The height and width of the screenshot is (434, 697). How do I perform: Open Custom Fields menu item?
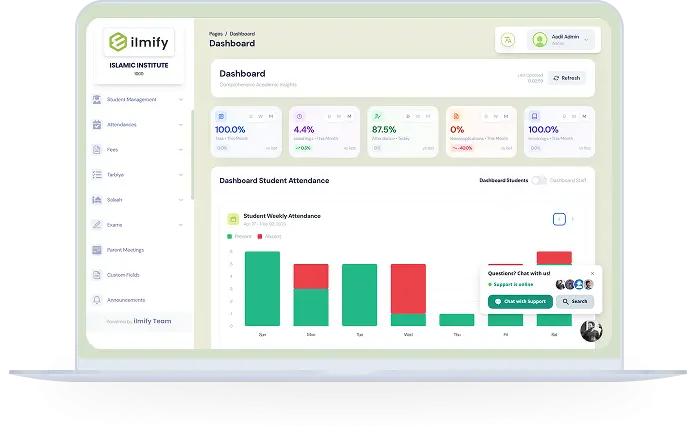[x=138, y=275]
